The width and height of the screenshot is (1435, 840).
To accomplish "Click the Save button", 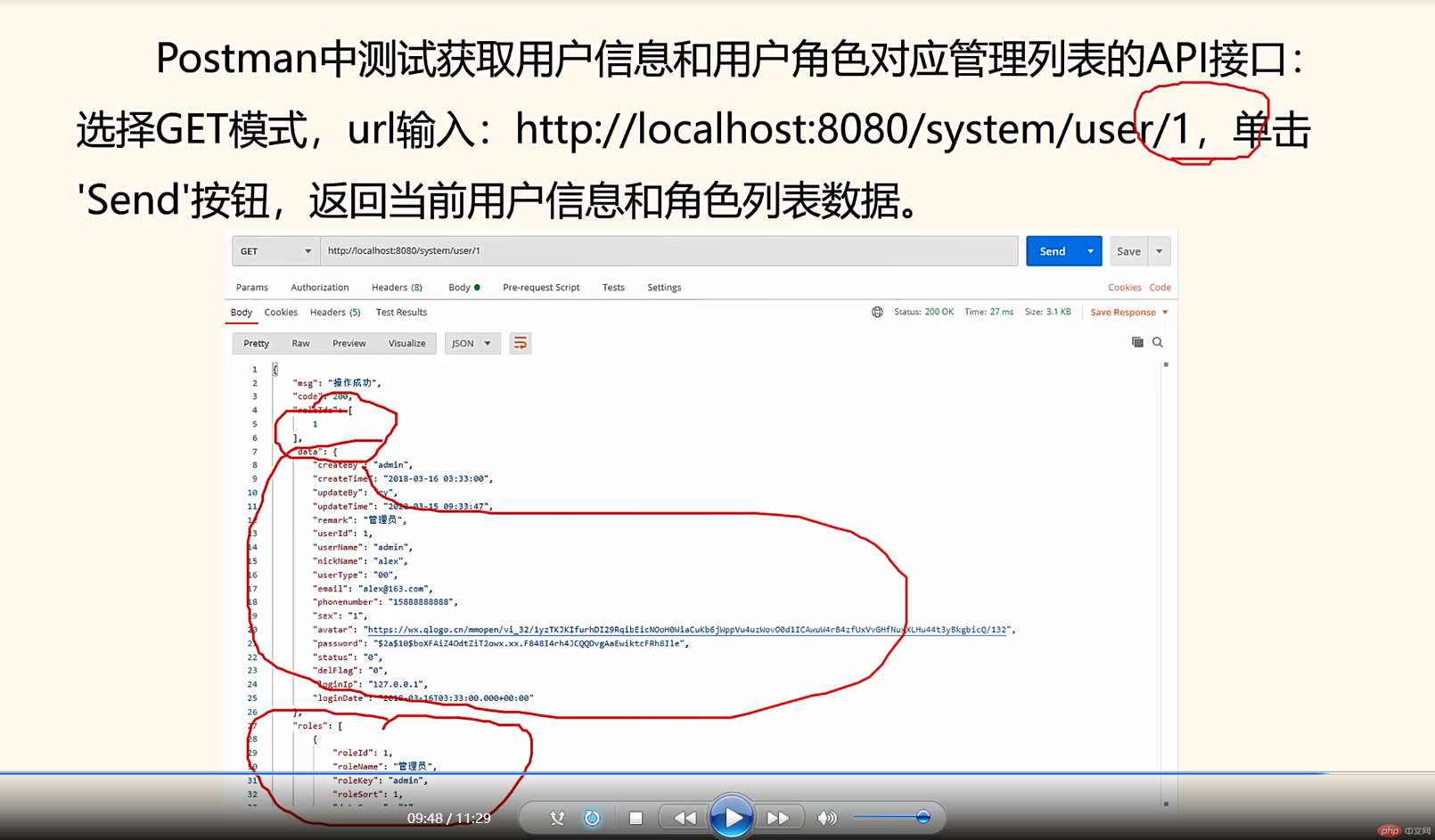I will point(1128,251).
